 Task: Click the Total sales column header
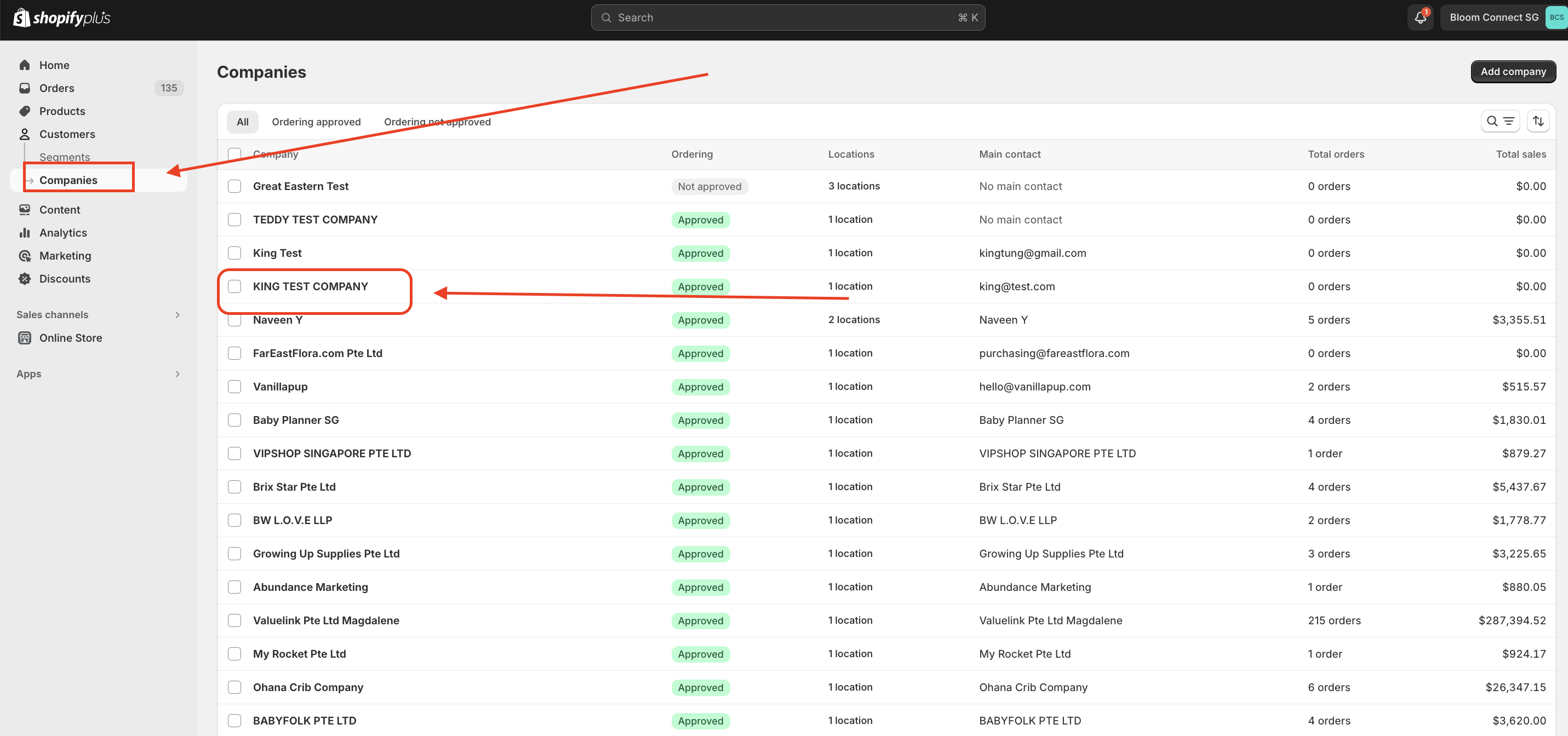(1520, 154)
